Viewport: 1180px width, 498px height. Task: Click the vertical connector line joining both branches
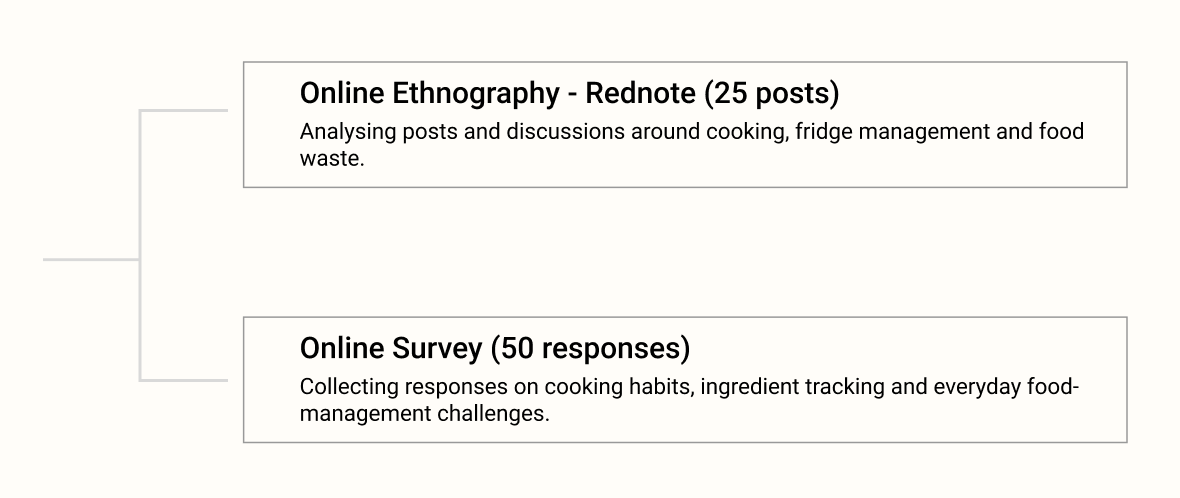tap(139, 245)
